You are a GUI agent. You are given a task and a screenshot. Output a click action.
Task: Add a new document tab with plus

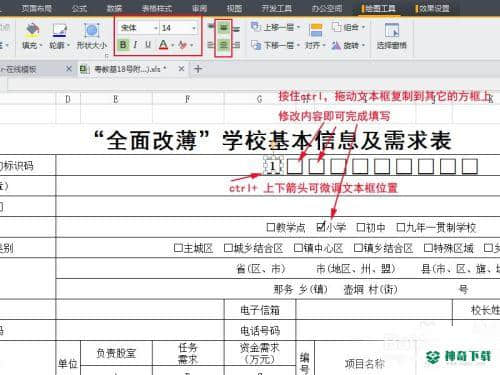198,69
